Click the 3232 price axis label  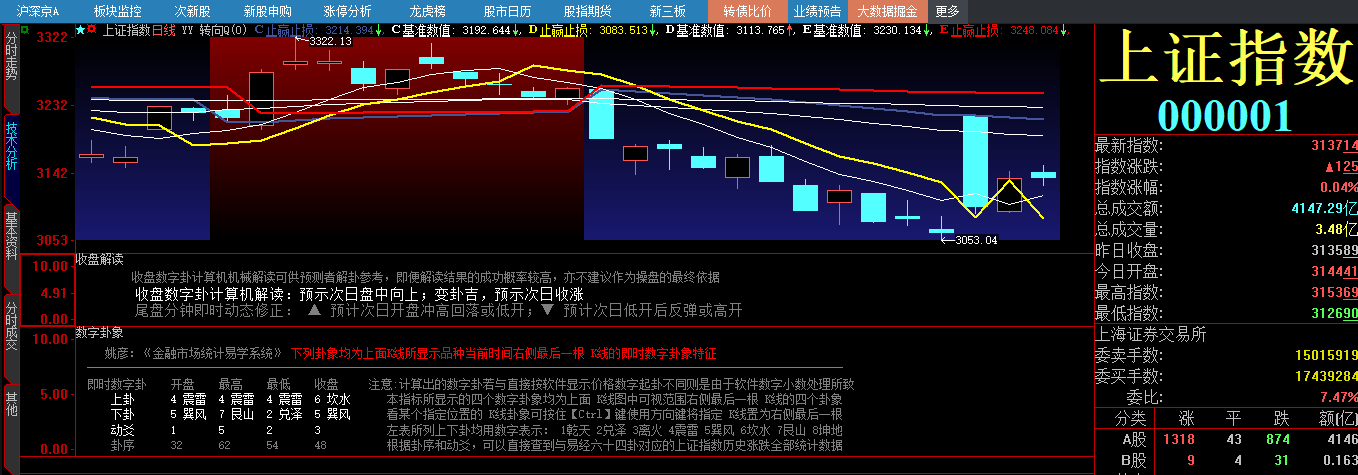coord(52,104)
